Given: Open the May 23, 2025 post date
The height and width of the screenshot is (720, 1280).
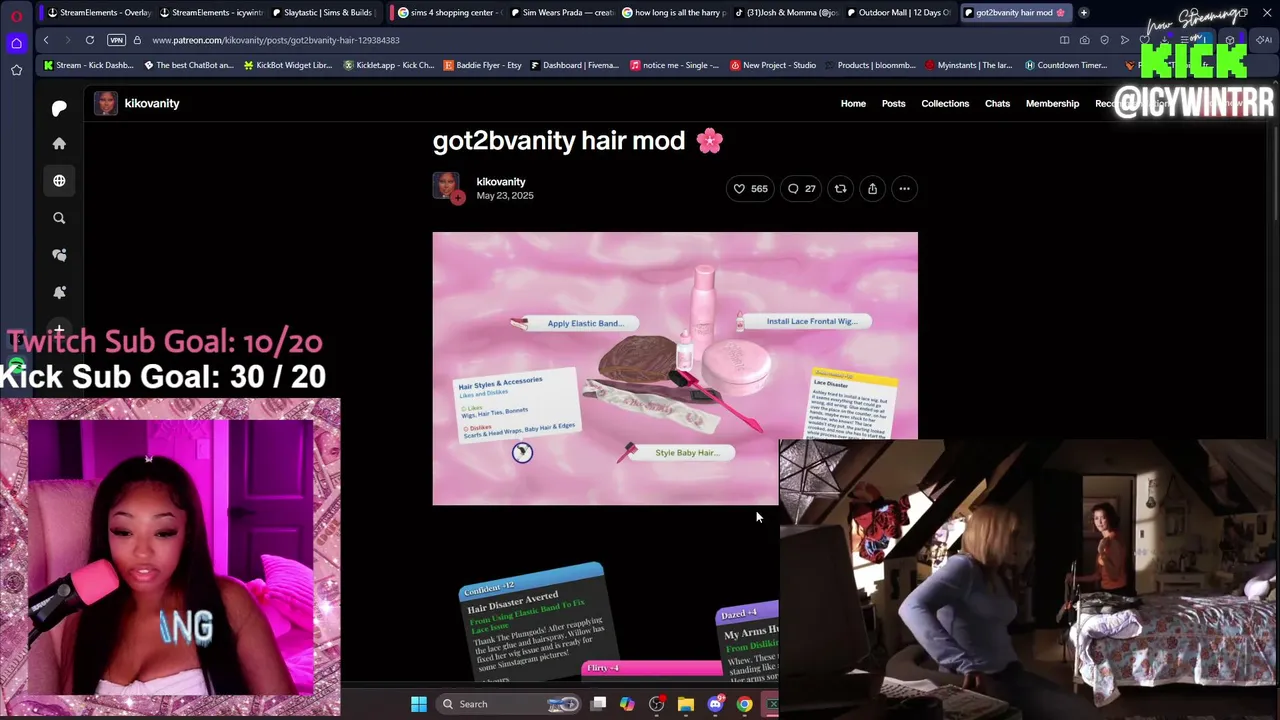Looking at the screenshot, I should [505, 196].
